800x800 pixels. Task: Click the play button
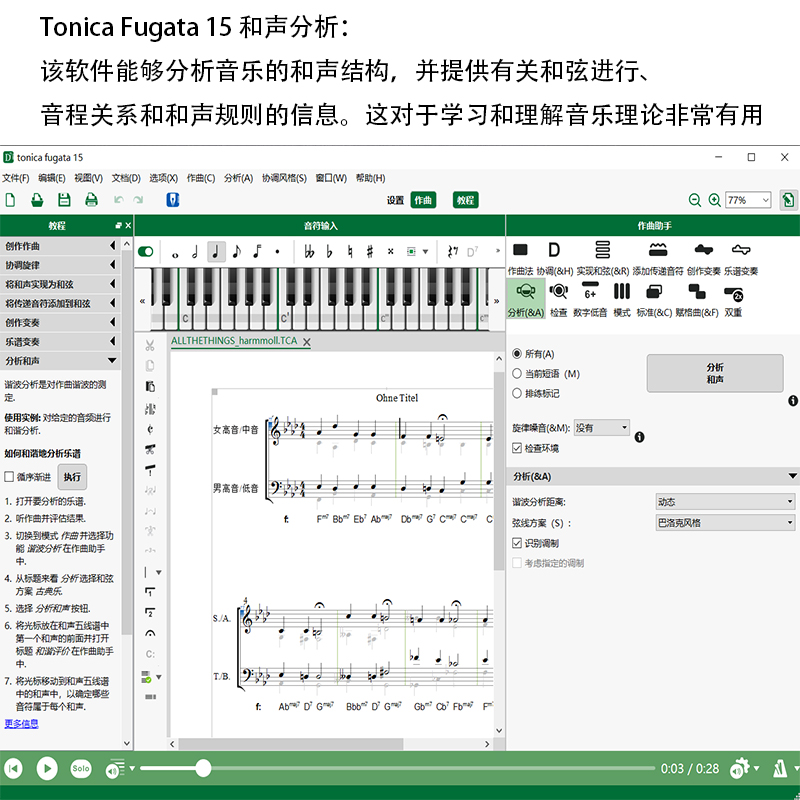pos(47,768)
